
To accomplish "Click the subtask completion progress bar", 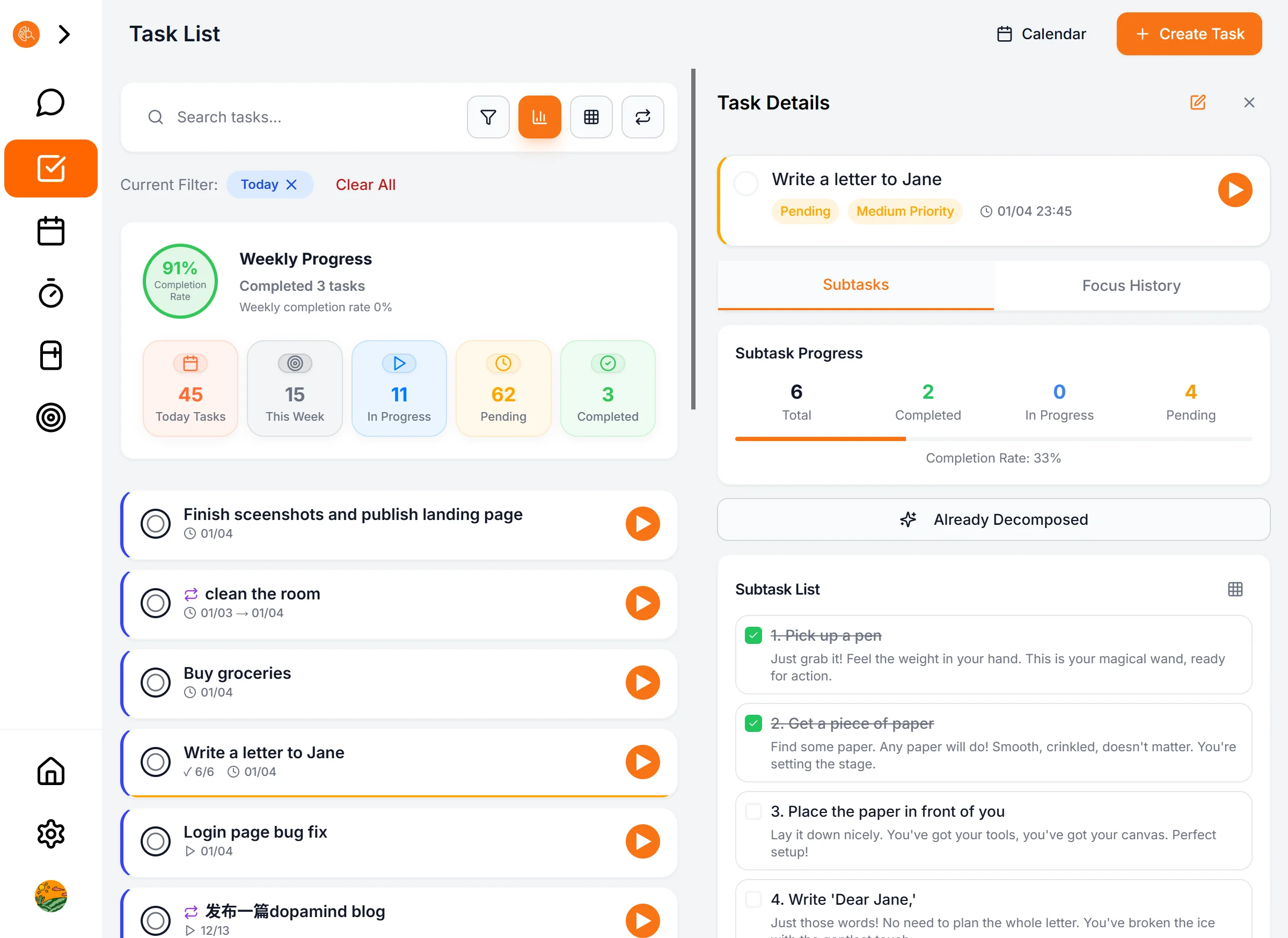I will click(x=993, y=438).
